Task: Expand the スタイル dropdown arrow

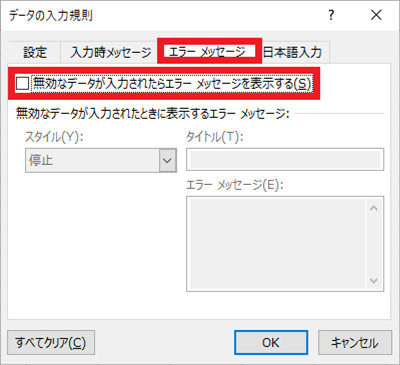Action: [x=167, y=161]
